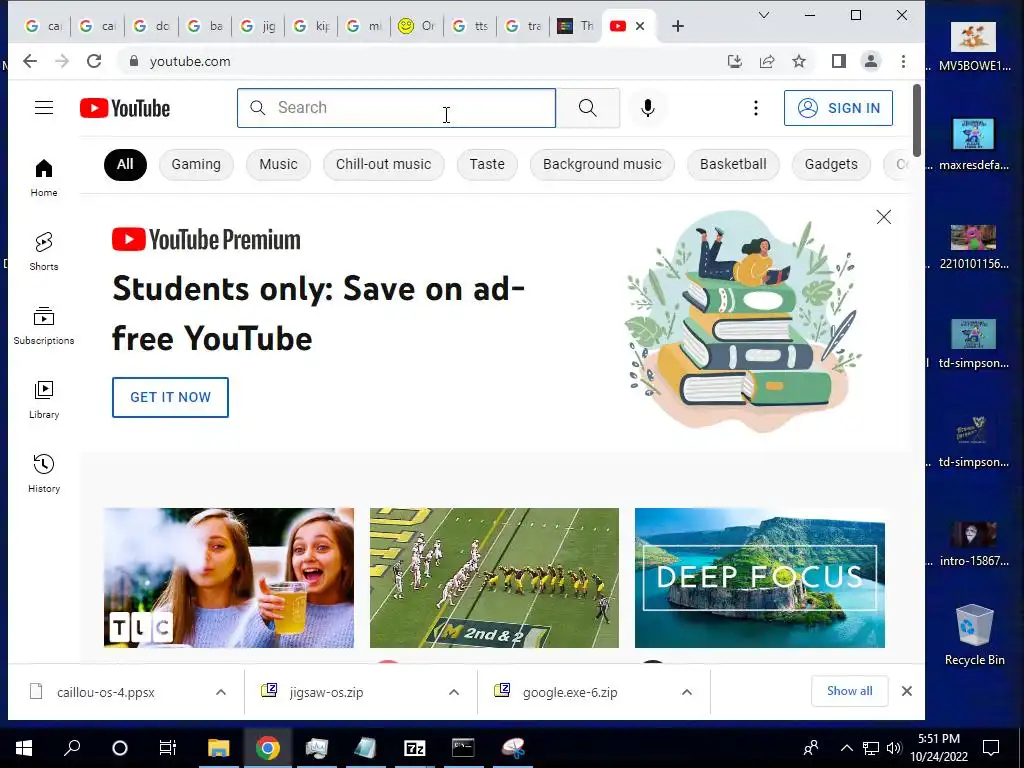The height and width of the screenshot is (768, 1024).
Task: Click the install app icon in address bar
Action: [x=735, y=61]
